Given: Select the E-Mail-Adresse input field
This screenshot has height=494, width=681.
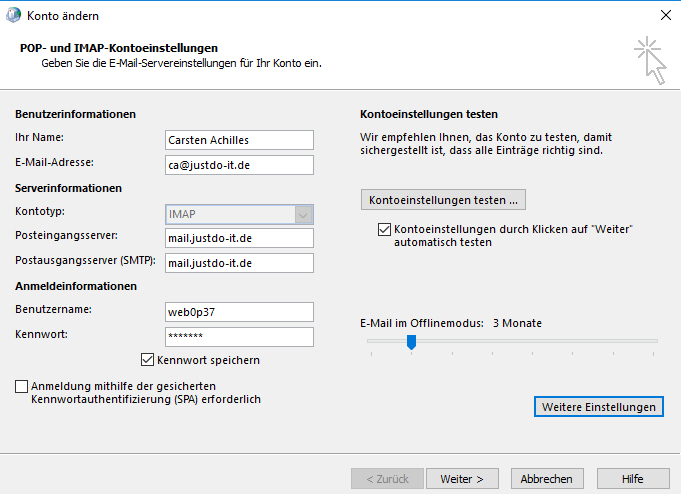Looking at the screenshot, I should click(239, 165).
